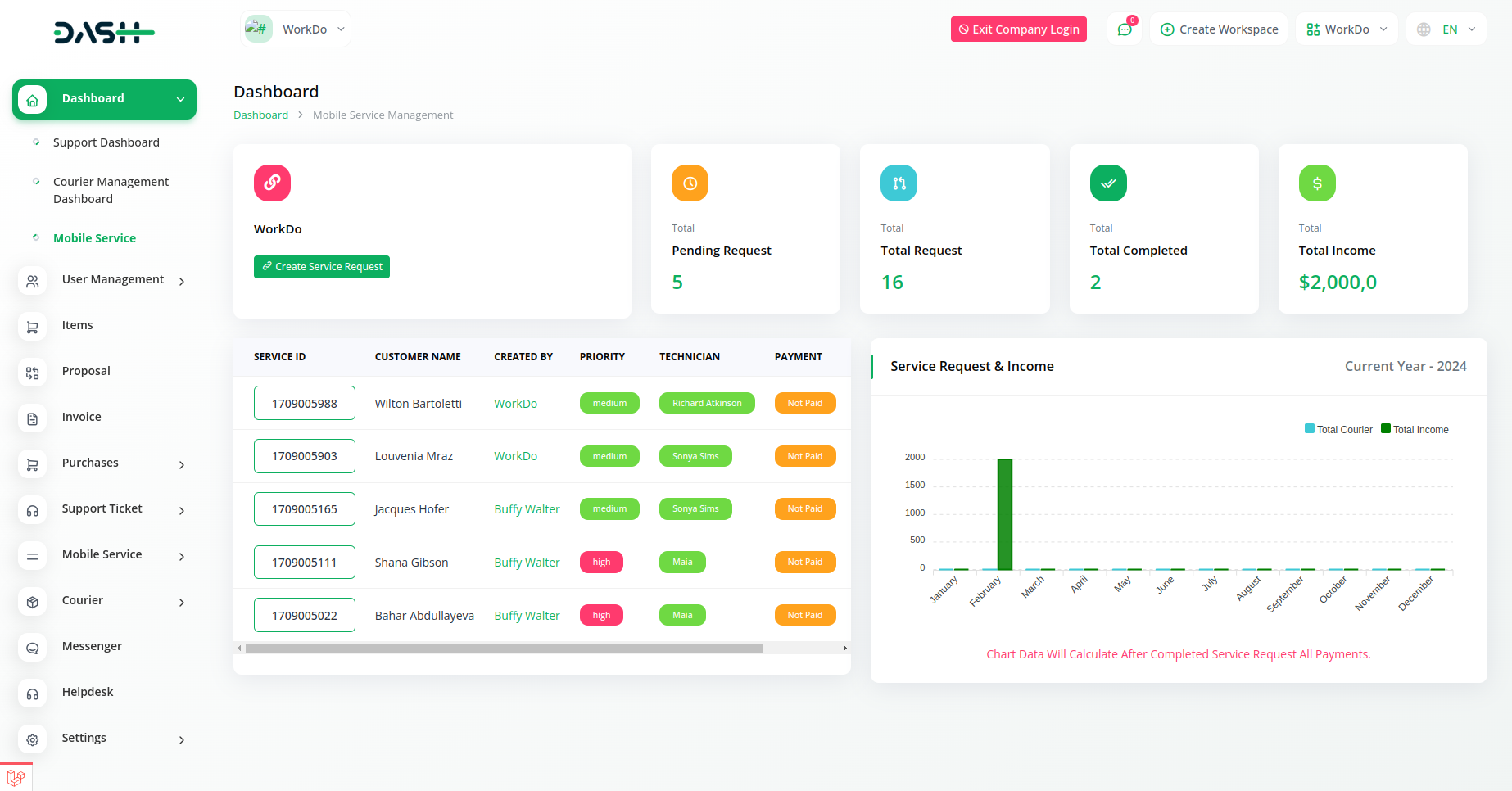
Task: Open the chat messages icon in header
Action: tap(1125, 29)
